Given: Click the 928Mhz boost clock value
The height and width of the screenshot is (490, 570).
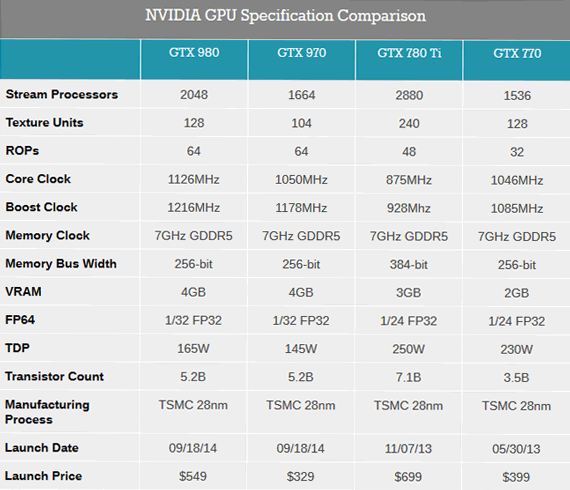Looking at the screenshot, I should click(x=409, y=209).
